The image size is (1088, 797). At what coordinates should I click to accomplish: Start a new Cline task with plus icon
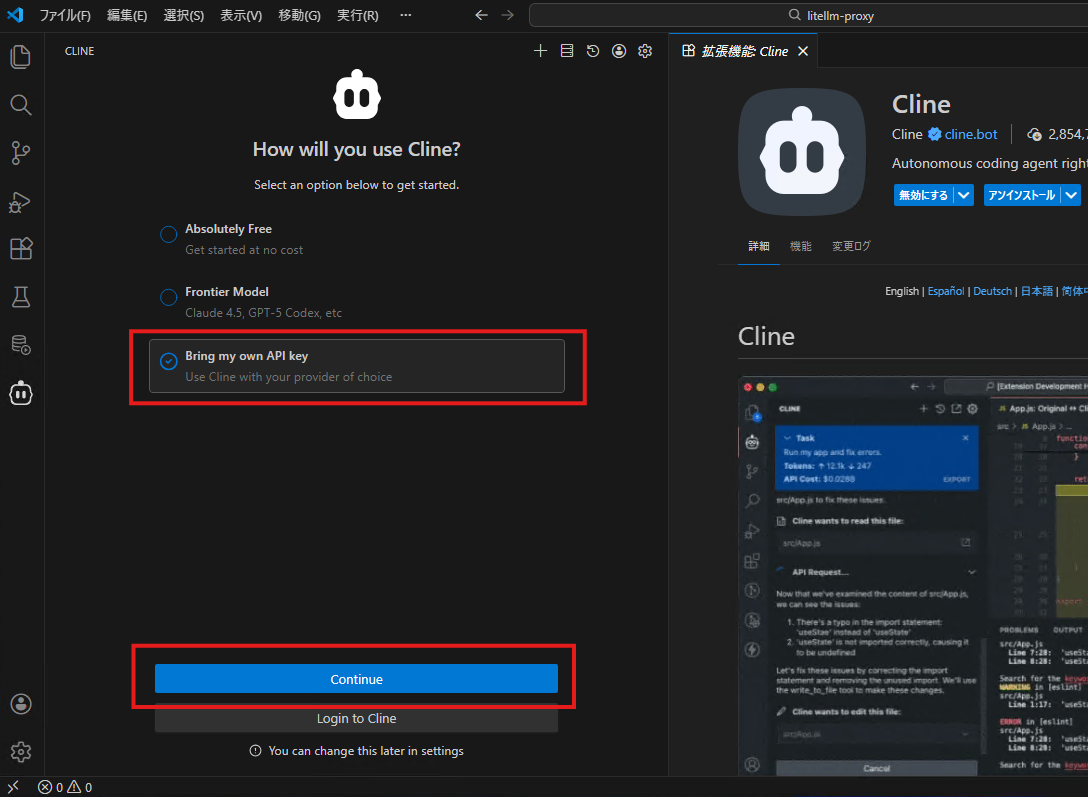coord(541,51)
